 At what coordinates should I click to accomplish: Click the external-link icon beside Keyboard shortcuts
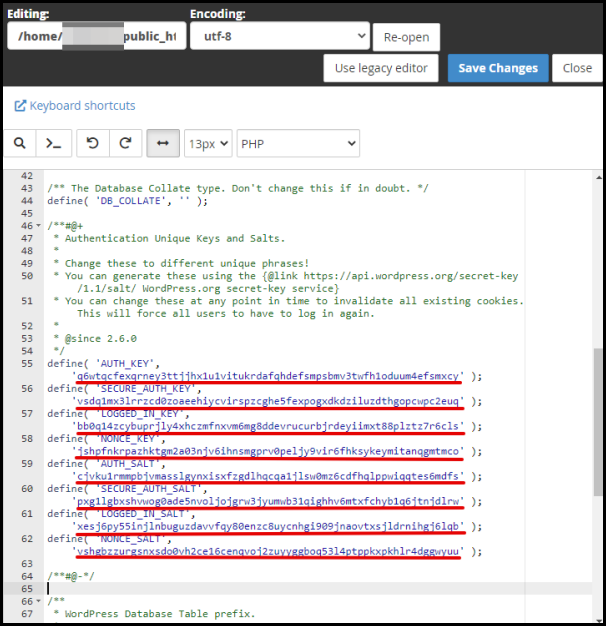coord(20,106)
